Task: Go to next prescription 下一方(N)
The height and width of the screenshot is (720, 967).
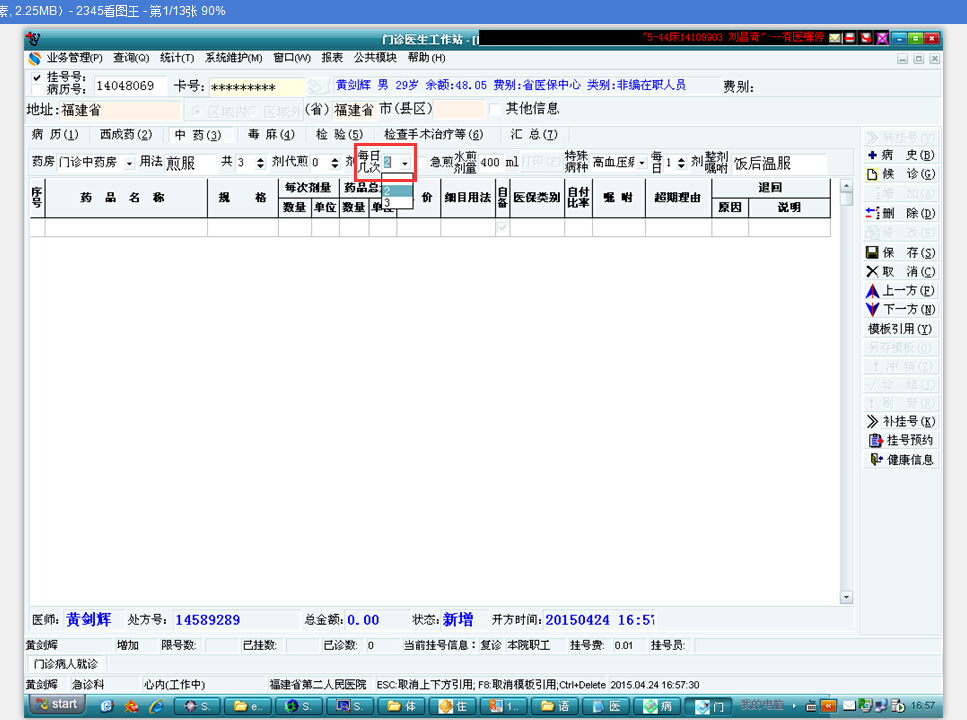Action: 900,309
